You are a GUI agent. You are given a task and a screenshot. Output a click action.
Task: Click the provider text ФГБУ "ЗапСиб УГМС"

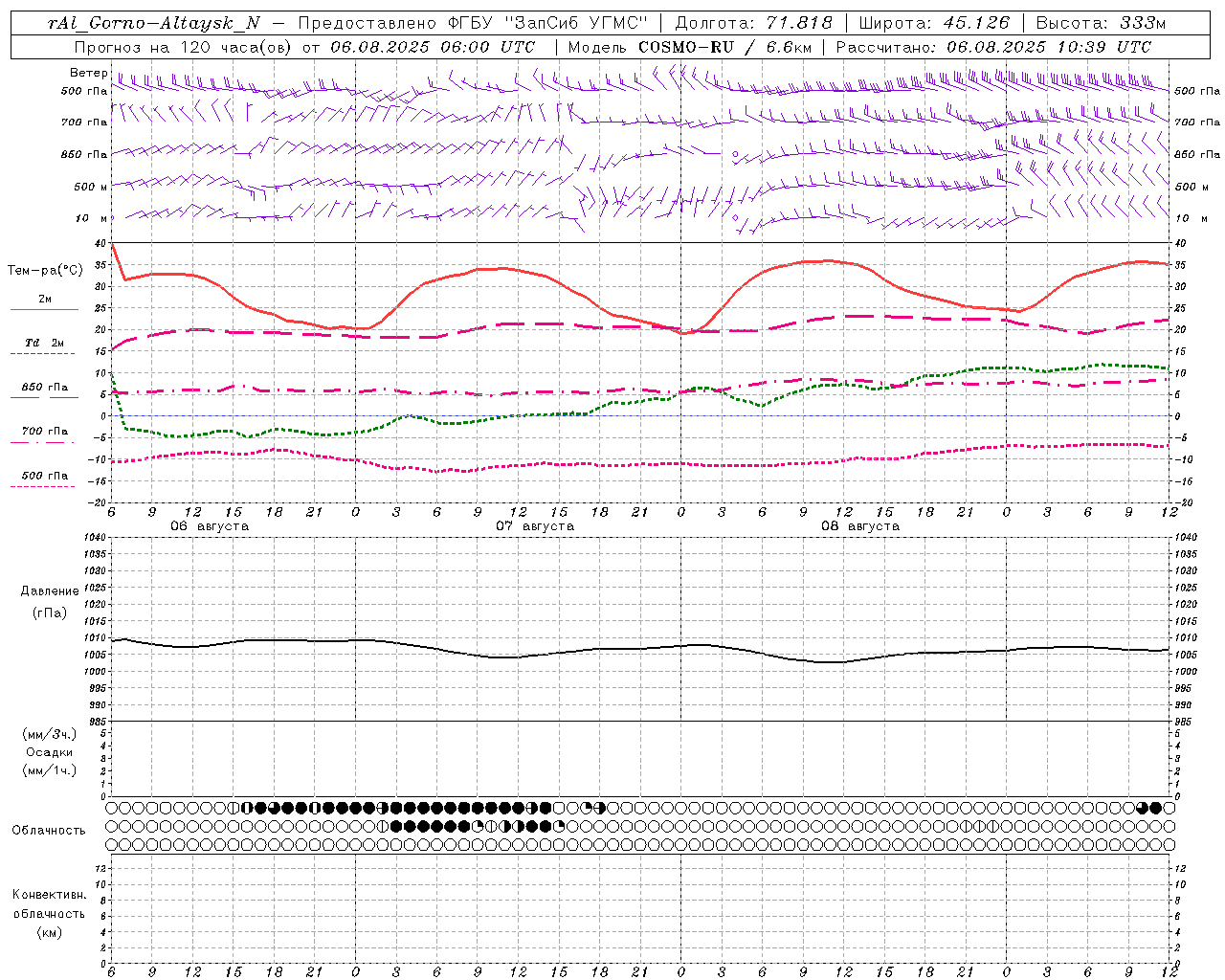click(549, 23)
